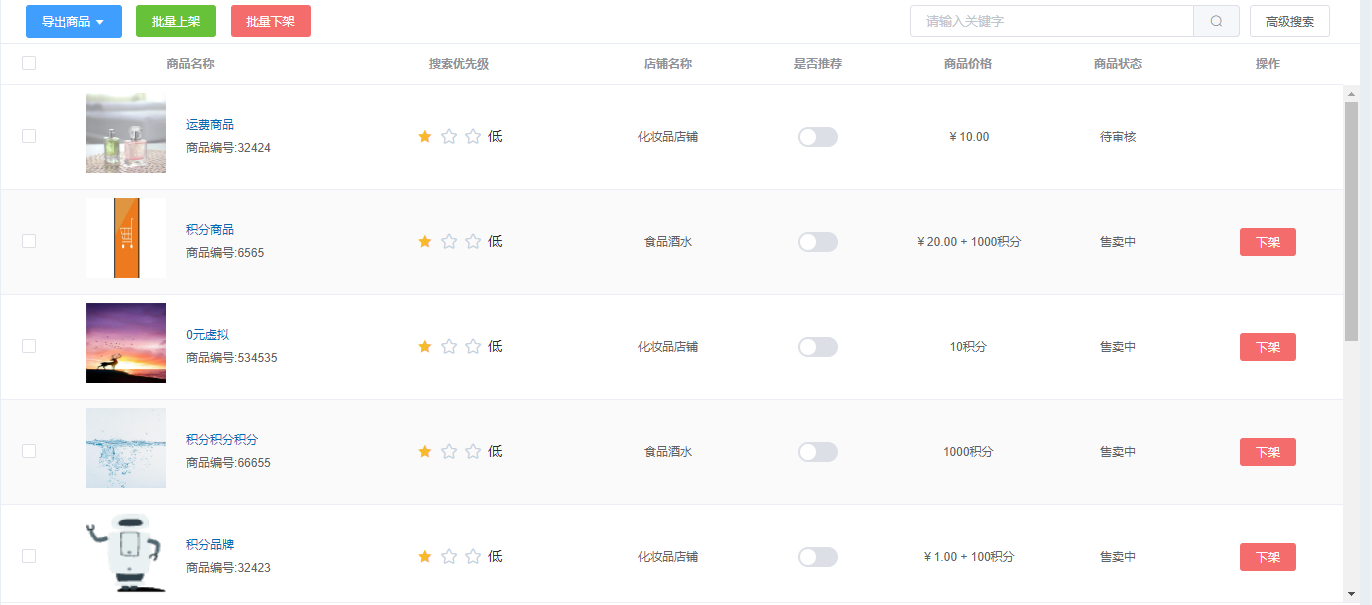Viewport: 1372px width, 605px height.
Task: Open the 积分积分积分 product link
Action: point(222,440)
